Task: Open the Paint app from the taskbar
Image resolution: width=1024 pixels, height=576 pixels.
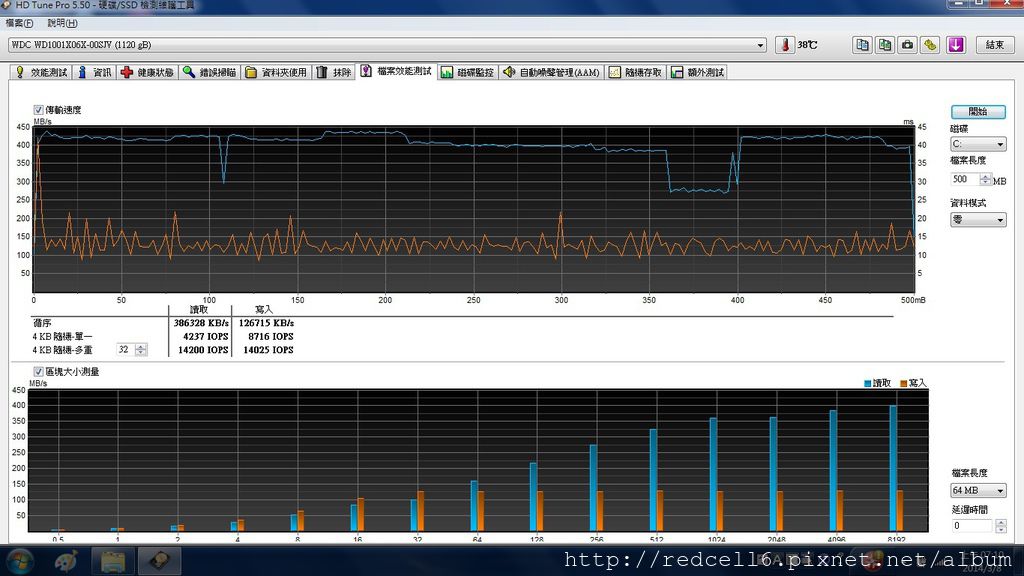Action: (65, 561)
